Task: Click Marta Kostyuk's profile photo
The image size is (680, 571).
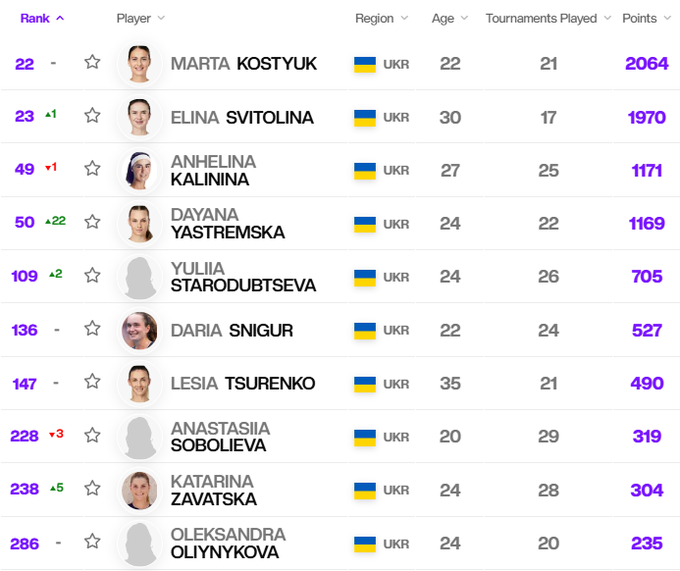Action: tap(139, 64)
